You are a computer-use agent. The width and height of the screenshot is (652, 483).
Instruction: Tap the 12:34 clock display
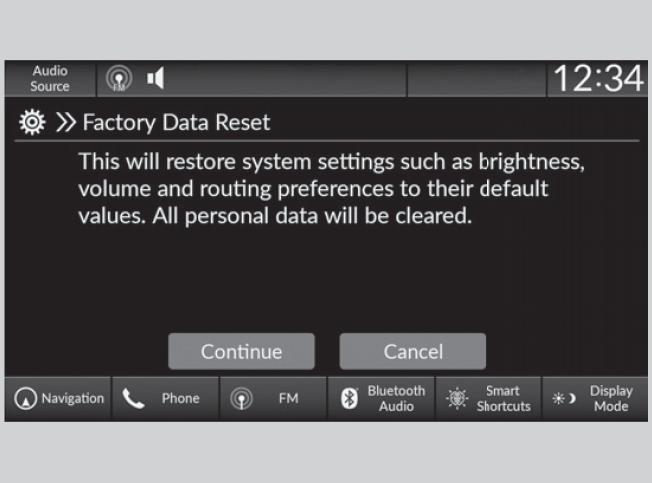point(600,79)
